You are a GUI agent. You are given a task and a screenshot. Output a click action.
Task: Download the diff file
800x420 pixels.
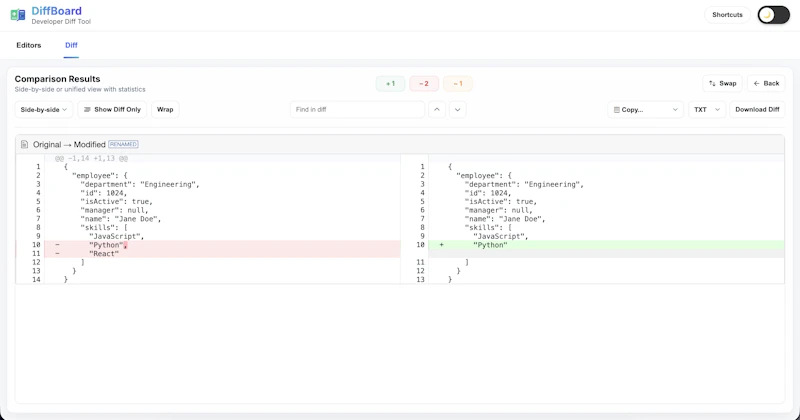point(757,110)
